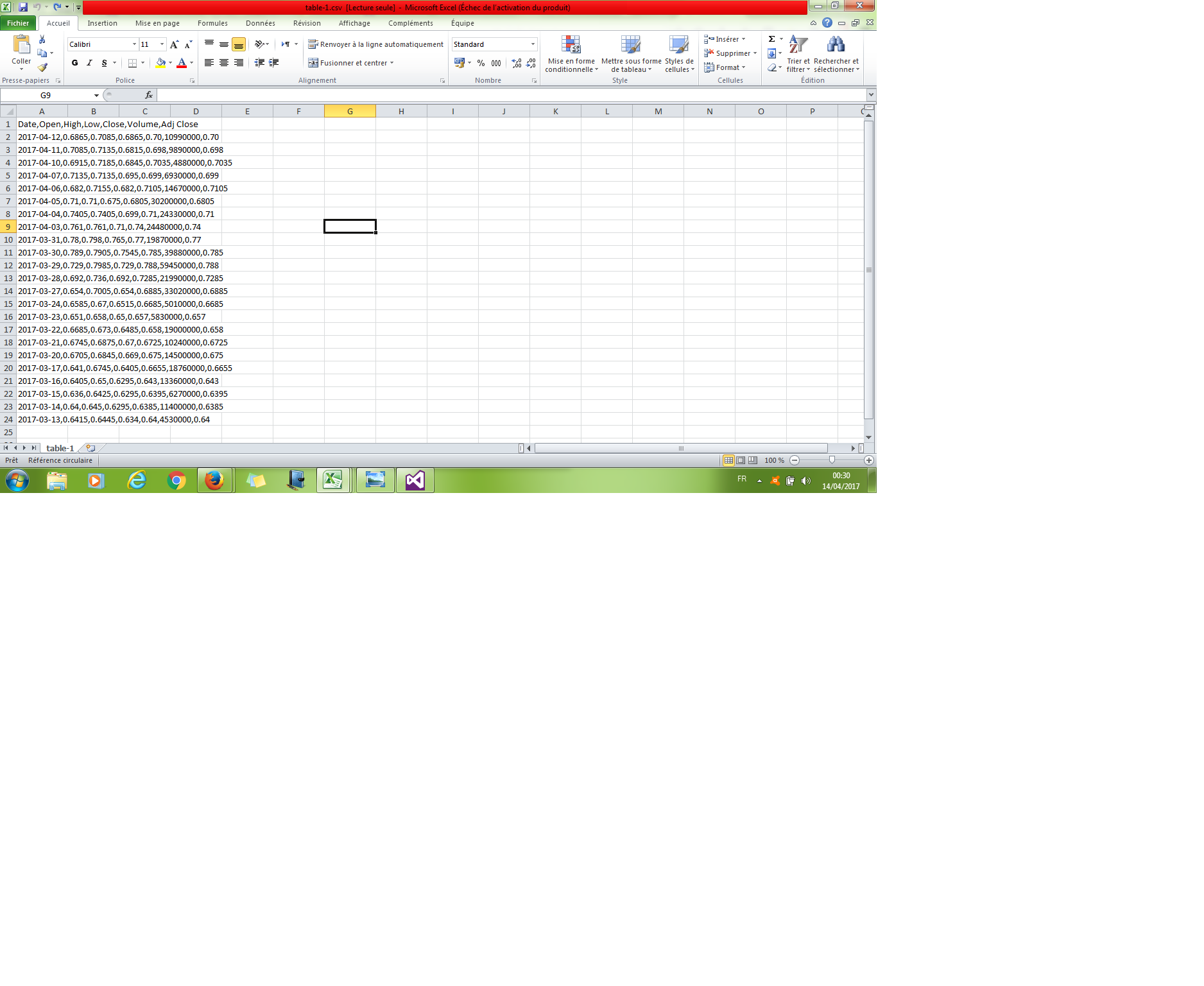Screen dimensions: 1204x986
Task: Open Rechercher et sélectionner menu
Action: (836, 54)
